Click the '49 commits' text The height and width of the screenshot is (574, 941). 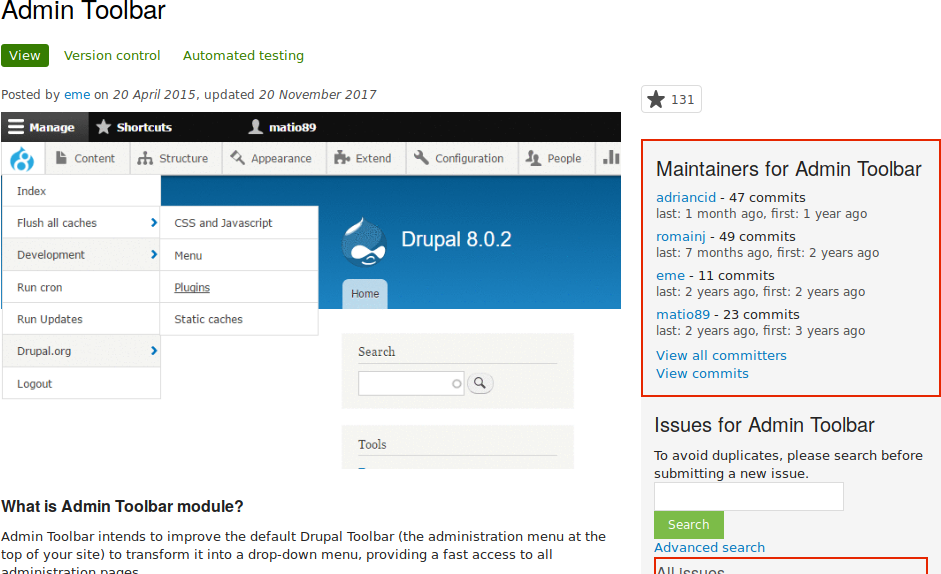pyautogui.click(x=757, y=237)
